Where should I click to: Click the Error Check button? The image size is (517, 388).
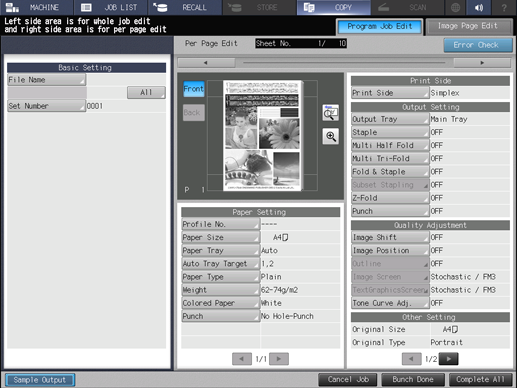(478, 45)
